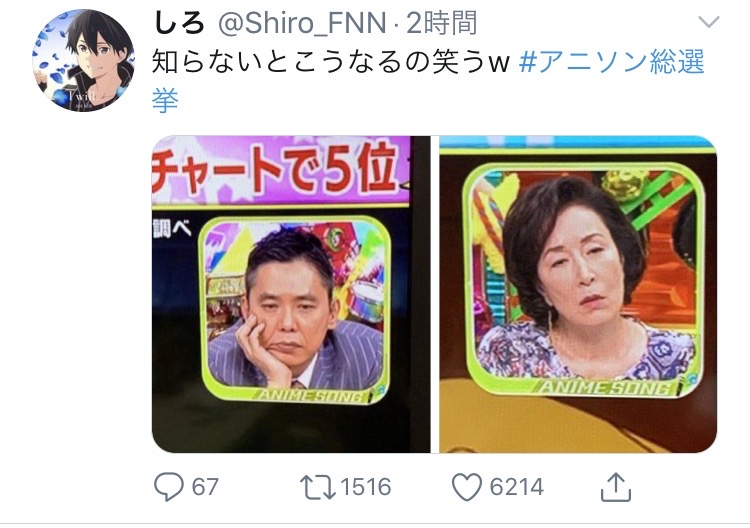The height and width of the screenshot is (528, 750).
Task: Follow the #アニソン総選挙 hashtag link
Action: (x=612, y=62)
